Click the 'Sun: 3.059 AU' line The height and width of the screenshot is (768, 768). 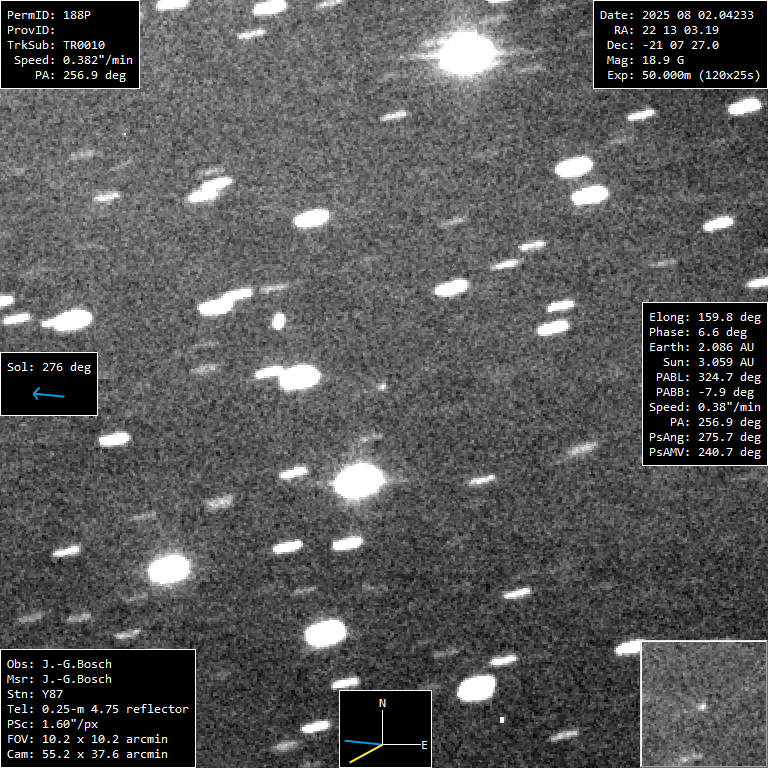click(708, 362)
